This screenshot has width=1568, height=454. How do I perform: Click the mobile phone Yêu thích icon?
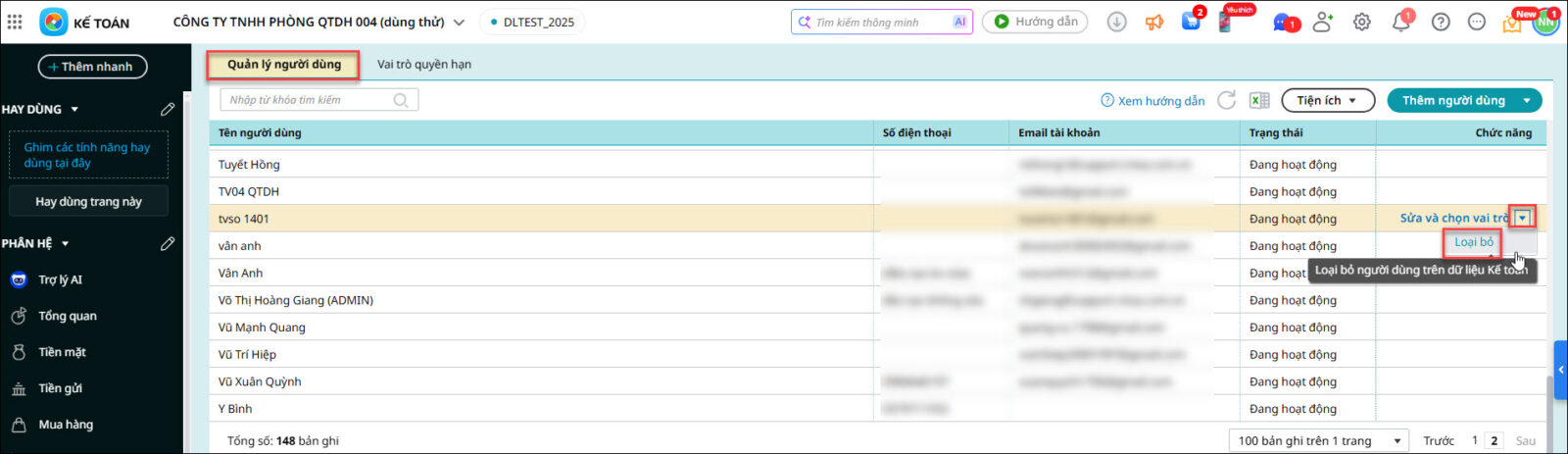click(x=1226, y=21)
